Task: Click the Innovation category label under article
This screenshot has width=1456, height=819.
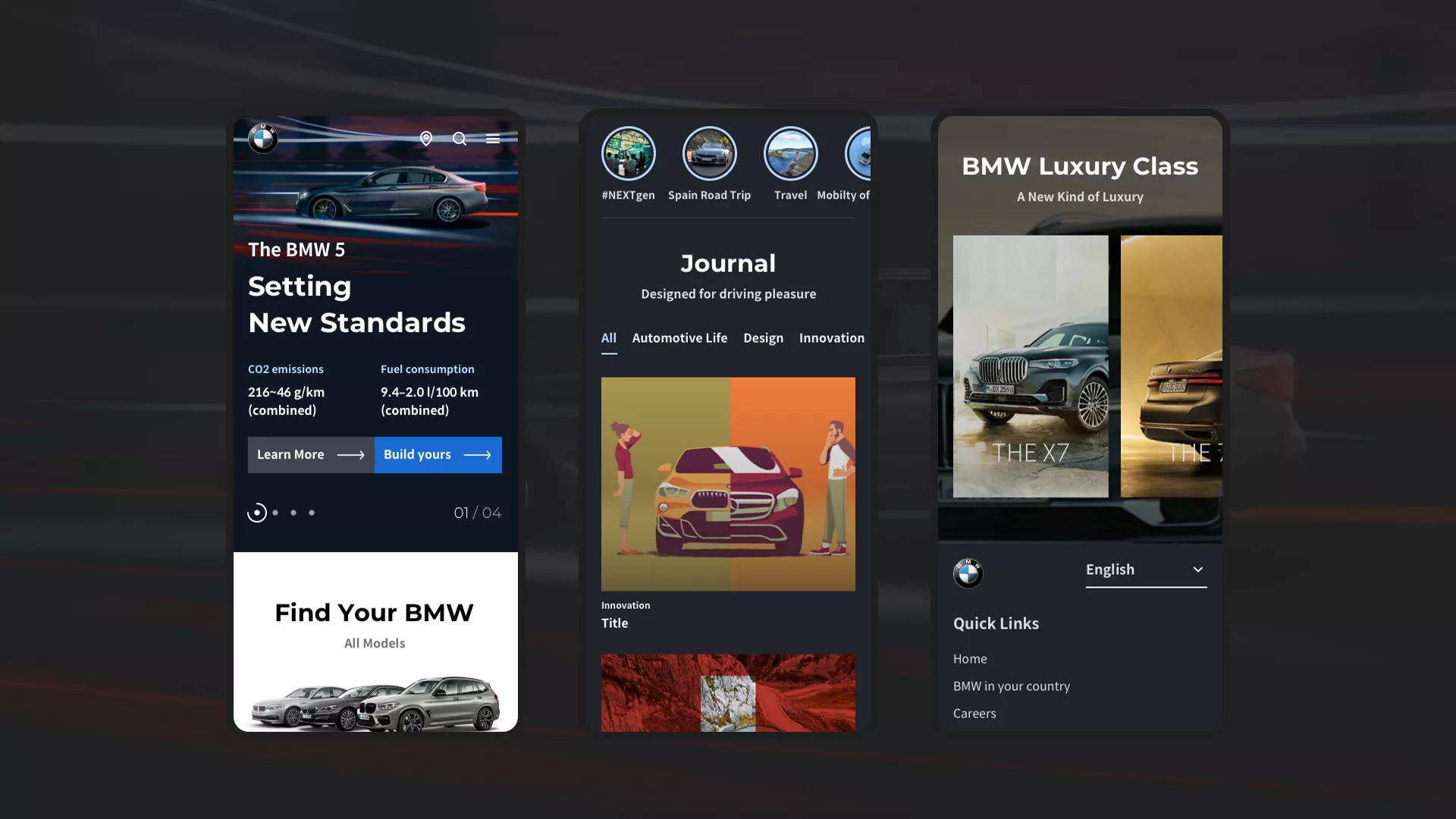Action: pyautogui.click(x=626, y=605)
